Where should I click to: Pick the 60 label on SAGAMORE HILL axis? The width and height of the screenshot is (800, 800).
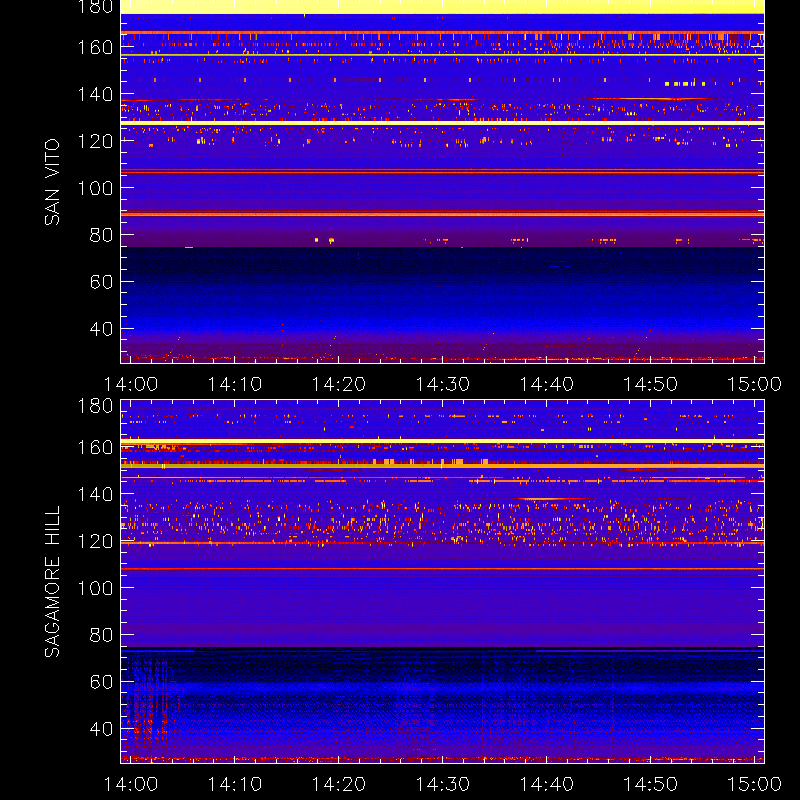pos(101,682)
